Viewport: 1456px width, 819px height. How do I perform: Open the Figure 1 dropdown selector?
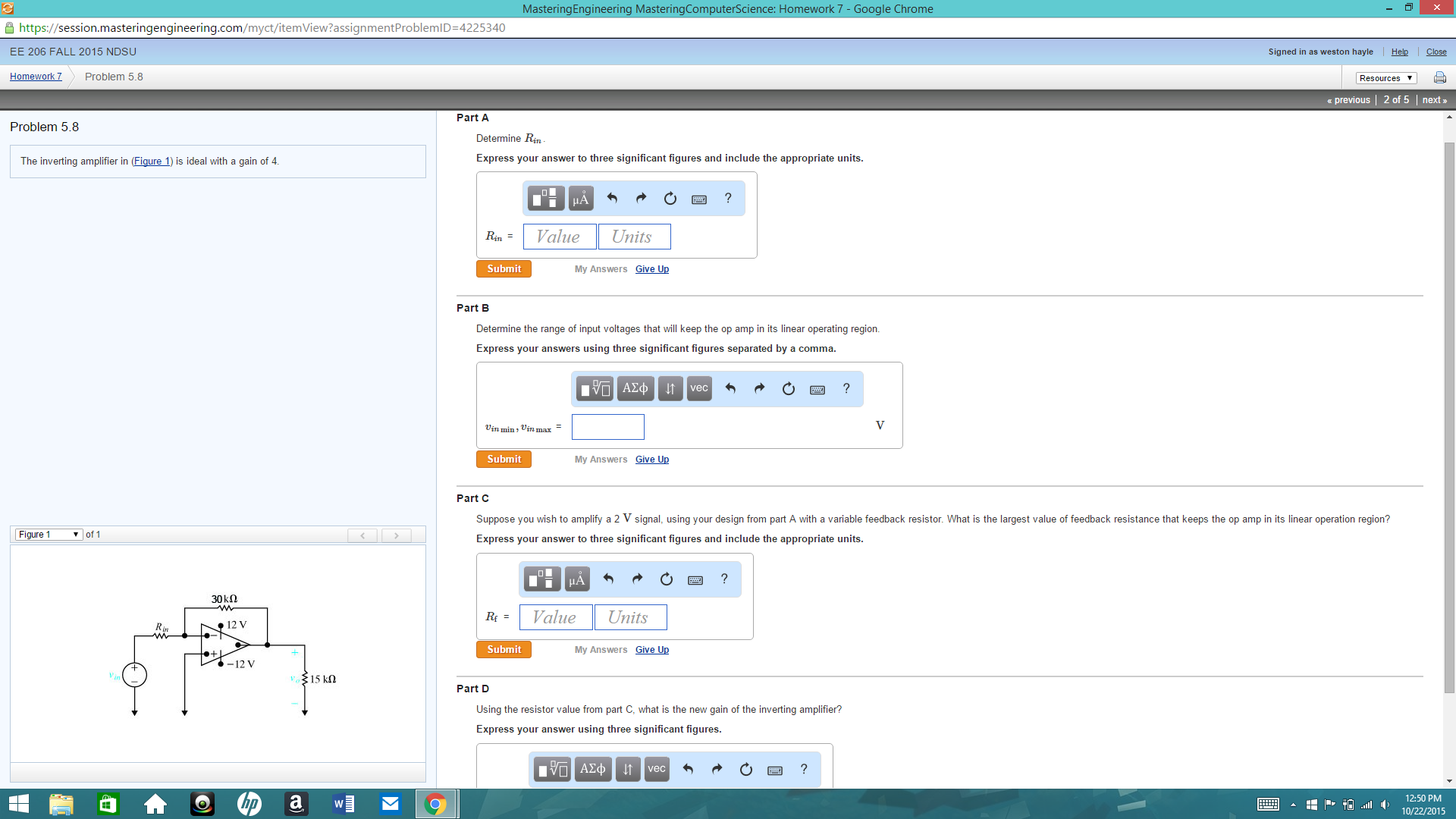click(x=48, y=534)
